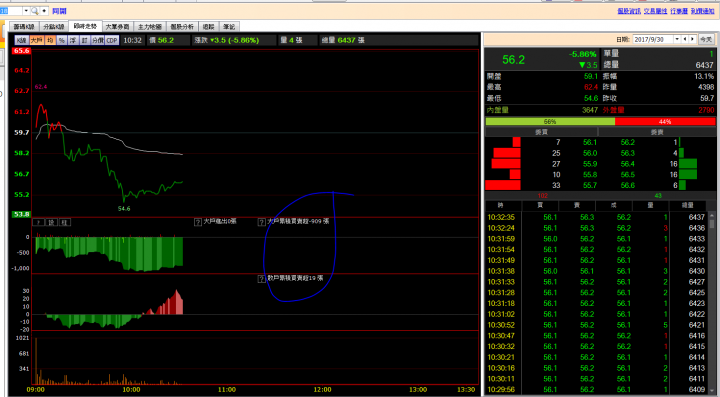Select the 即時走勢 tab

pyautogui.click(x=85, y=26)
